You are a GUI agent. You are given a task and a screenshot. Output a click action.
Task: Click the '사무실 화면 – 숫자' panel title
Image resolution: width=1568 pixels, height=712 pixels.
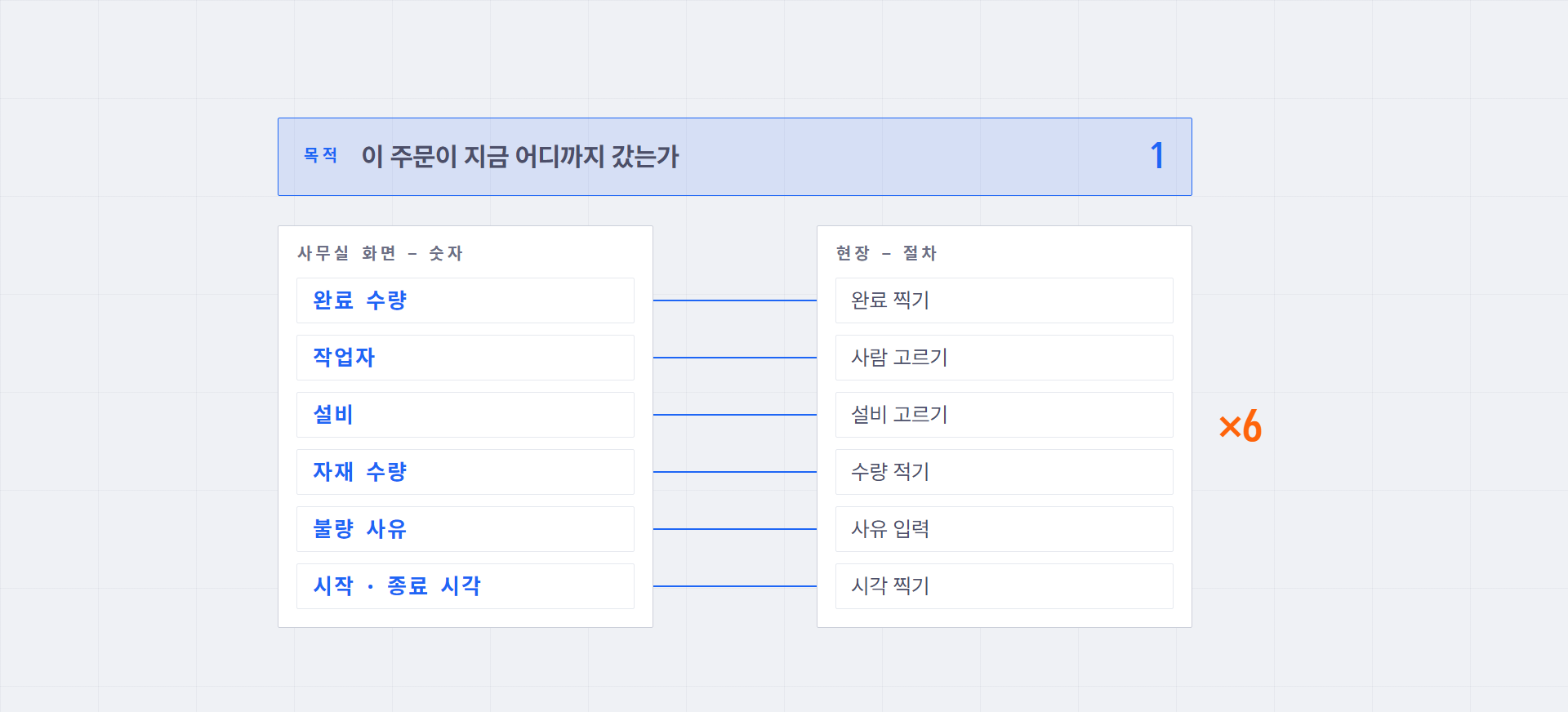380,253
